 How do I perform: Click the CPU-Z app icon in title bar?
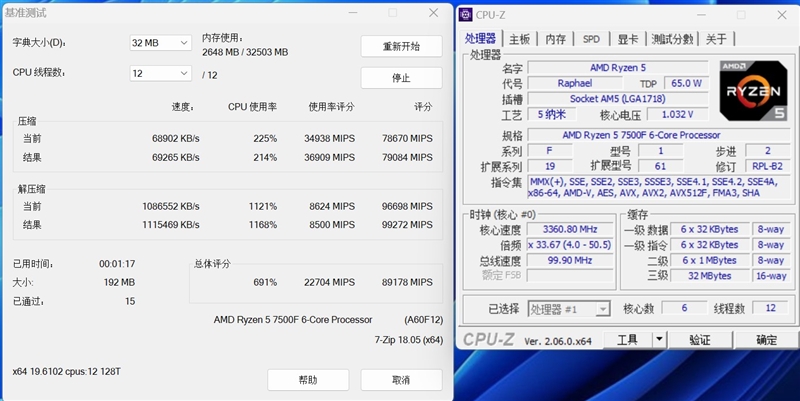tap(465, 14)
